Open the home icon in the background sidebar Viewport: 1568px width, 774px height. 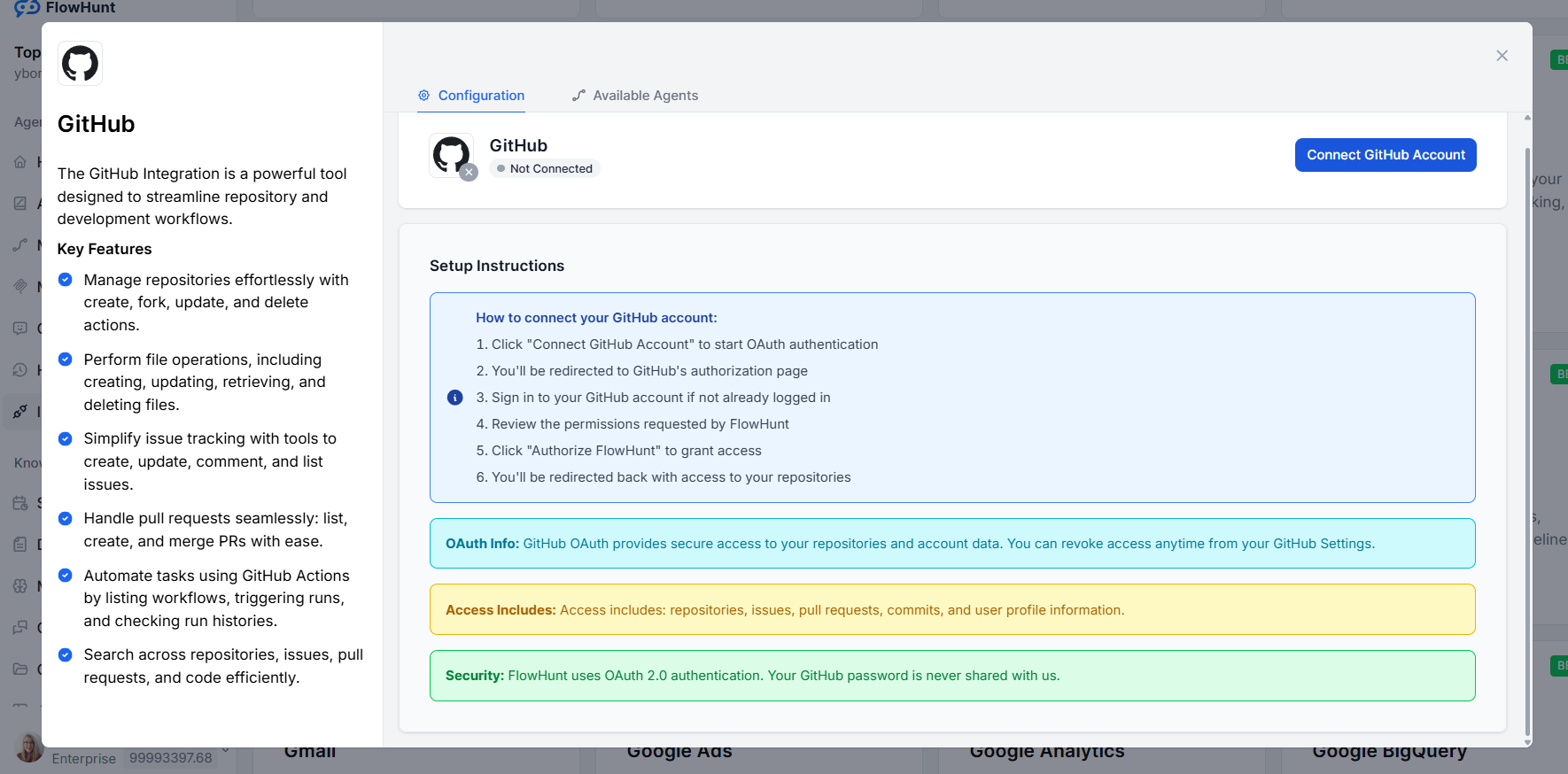[20, 162]
